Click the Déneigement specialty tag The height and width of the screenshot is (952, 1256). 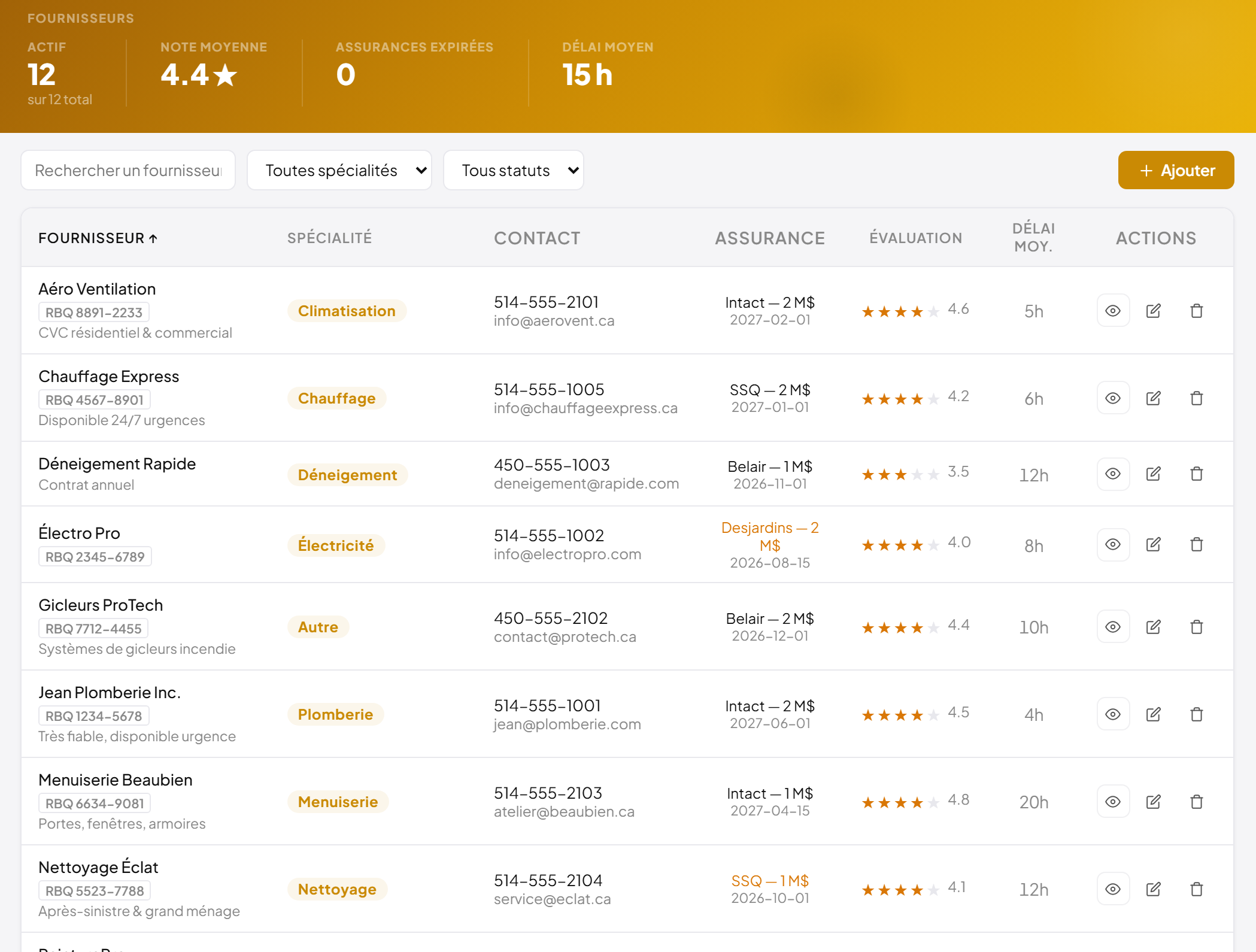348,475
